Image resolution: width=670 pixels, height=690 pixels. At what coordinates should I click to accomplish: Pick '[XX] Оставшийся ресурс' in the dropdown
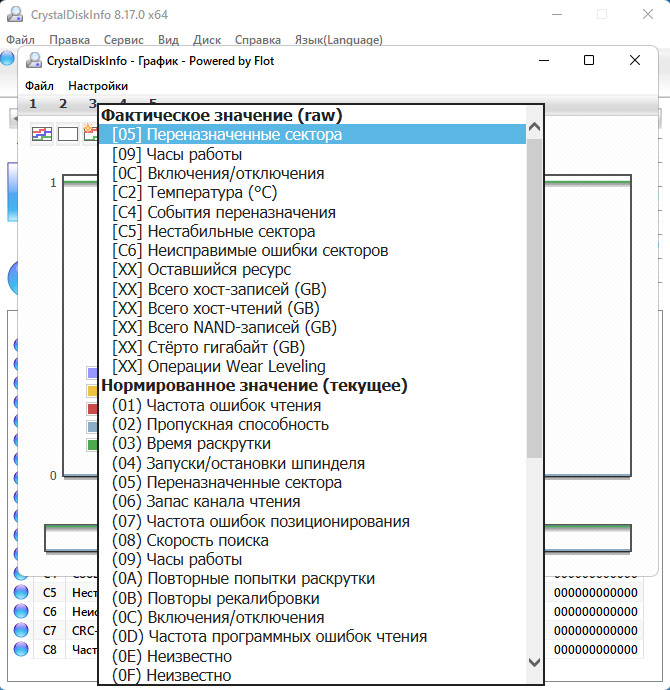tap(201, 269)
